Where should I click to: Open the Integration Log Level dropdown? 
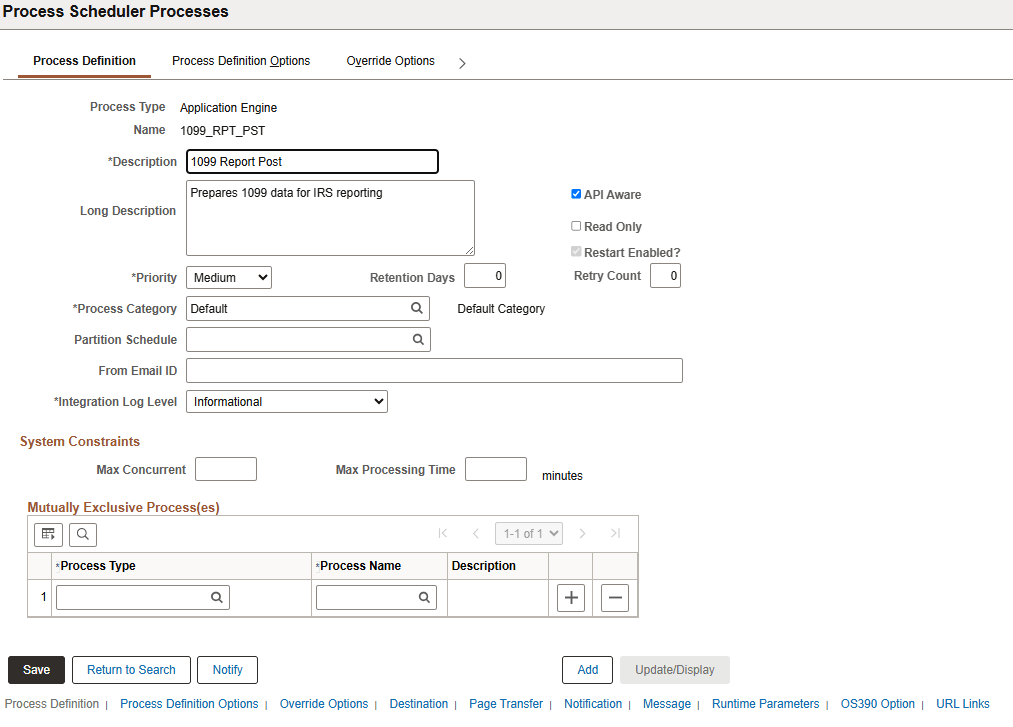(x=286, y=401)
